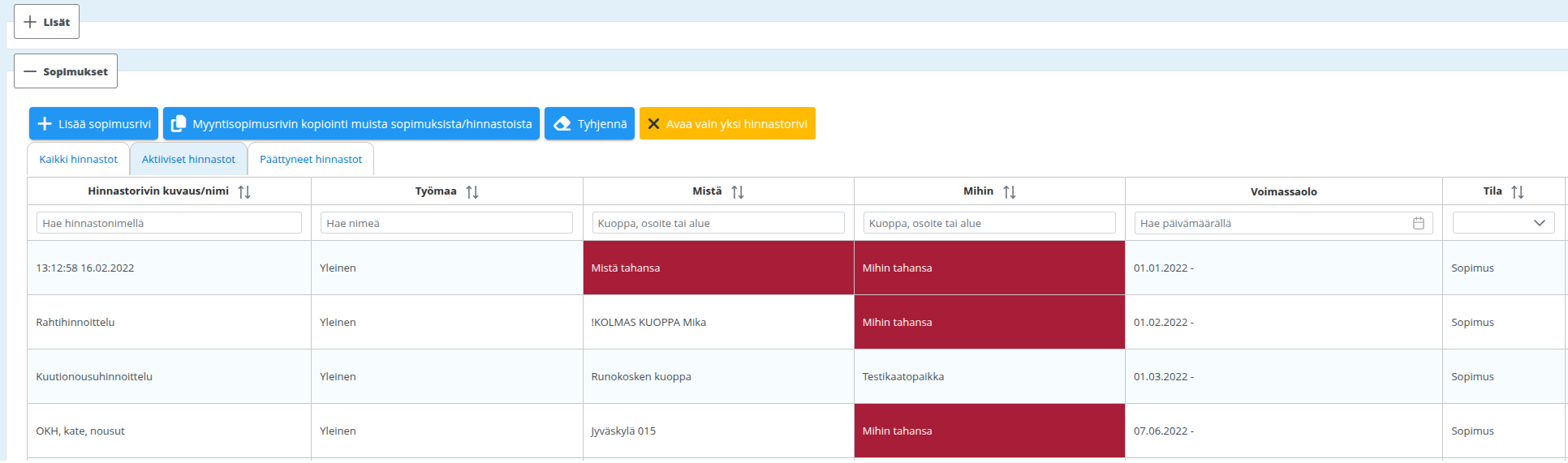
Task: Click sort icon in Hinnastorivin kuvaus/nimi column
Action: click(244, 192)
